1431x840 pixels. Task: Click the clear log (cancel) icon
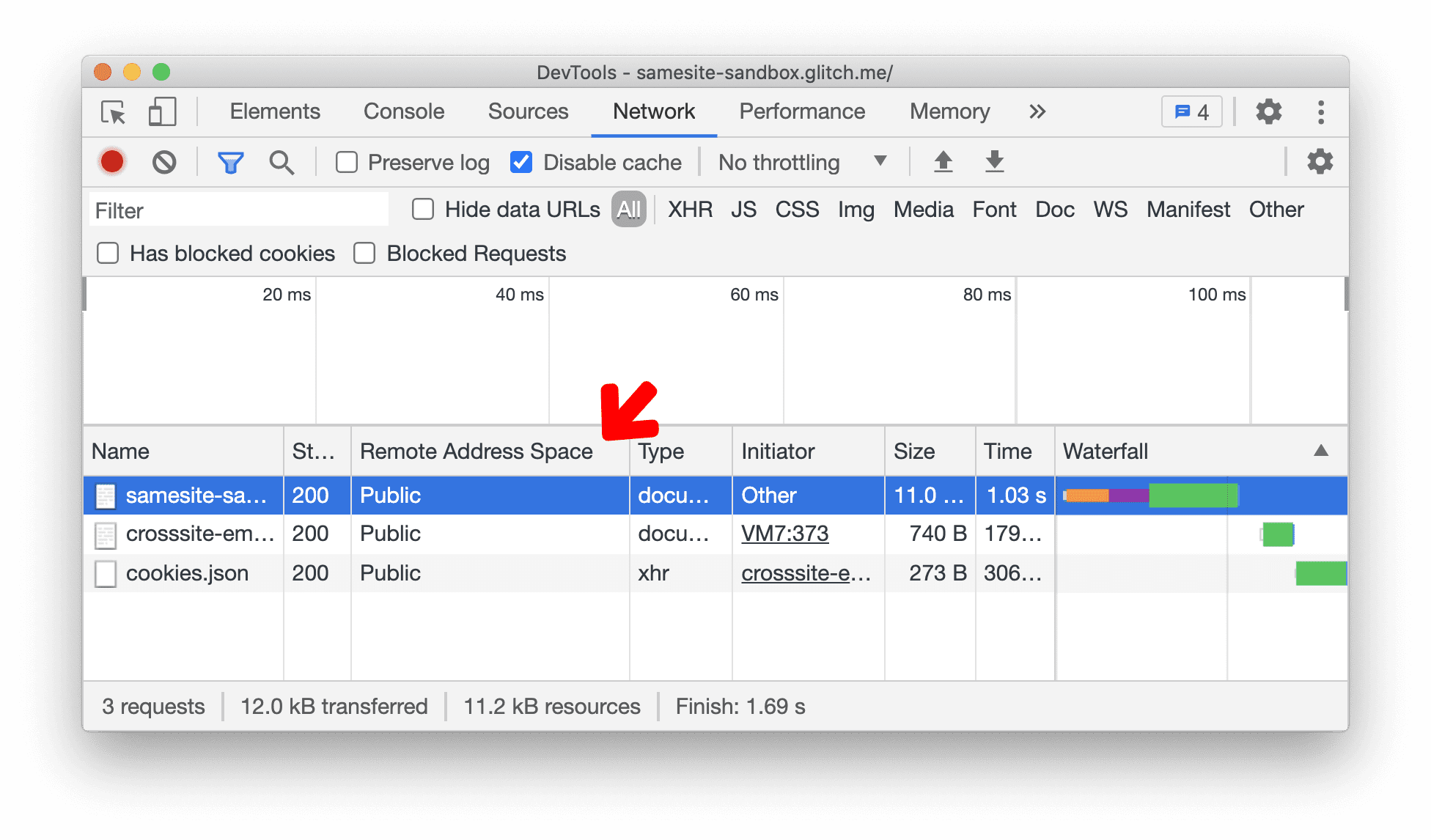[x=164, y=162]
